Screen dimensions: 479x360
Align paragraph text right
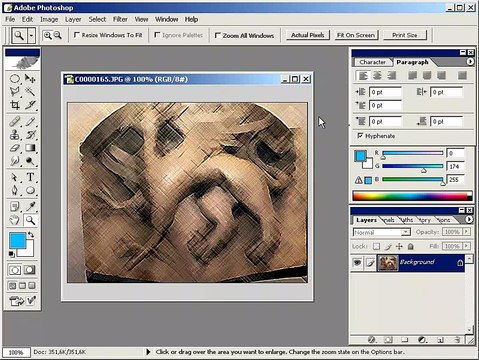click(391, 76)
